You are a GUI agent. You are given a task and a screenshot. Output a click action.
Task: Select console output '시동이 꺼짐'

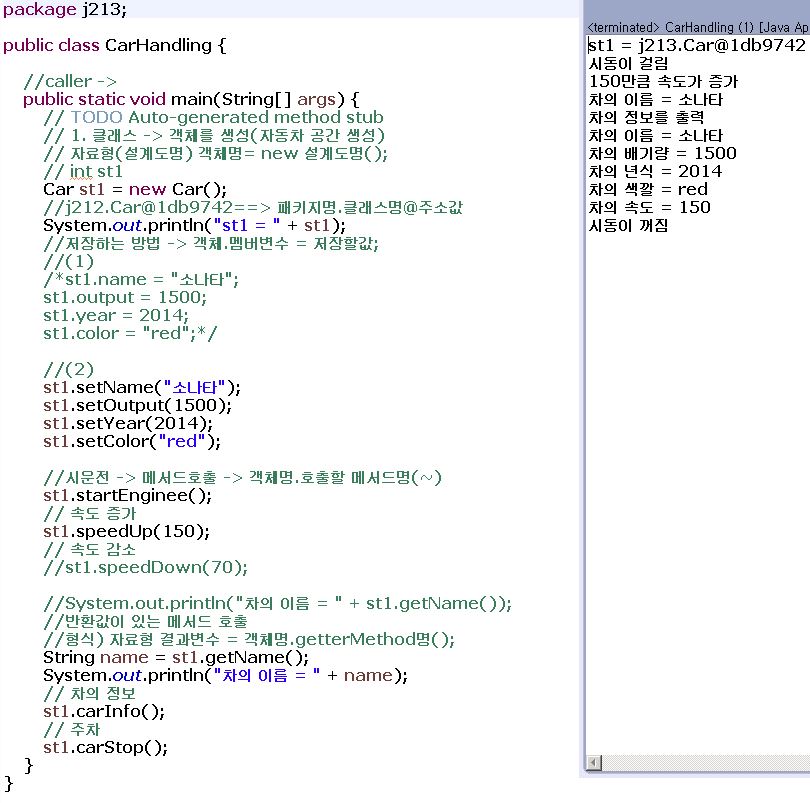(629, 226)
